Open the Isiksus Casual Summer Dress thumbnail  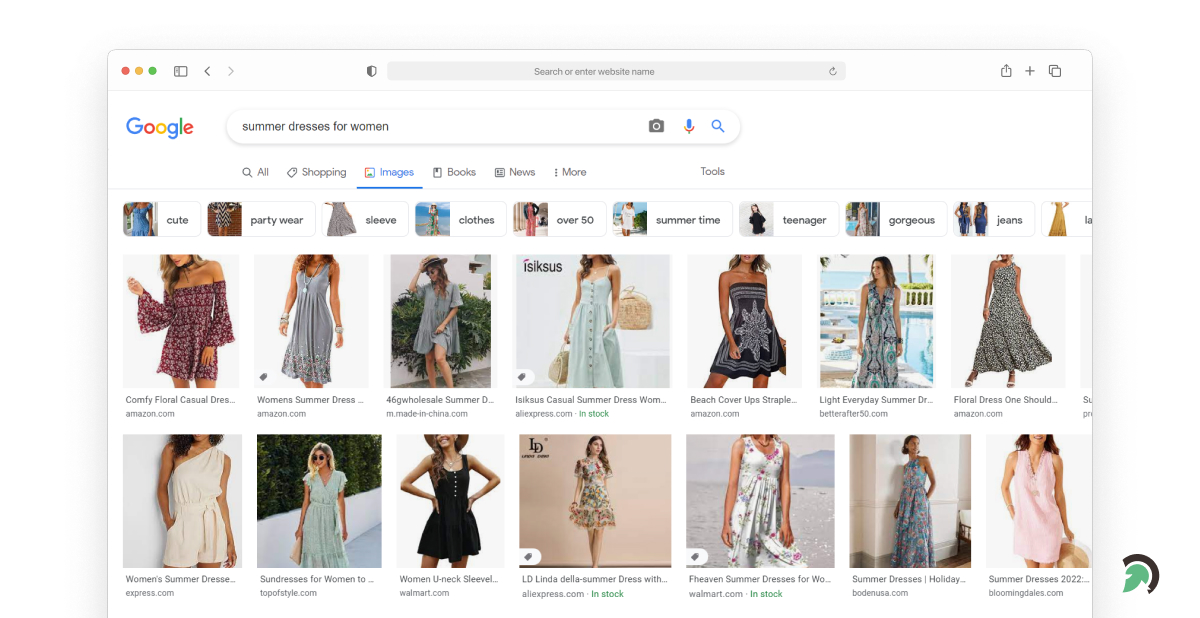pos(591,320)
